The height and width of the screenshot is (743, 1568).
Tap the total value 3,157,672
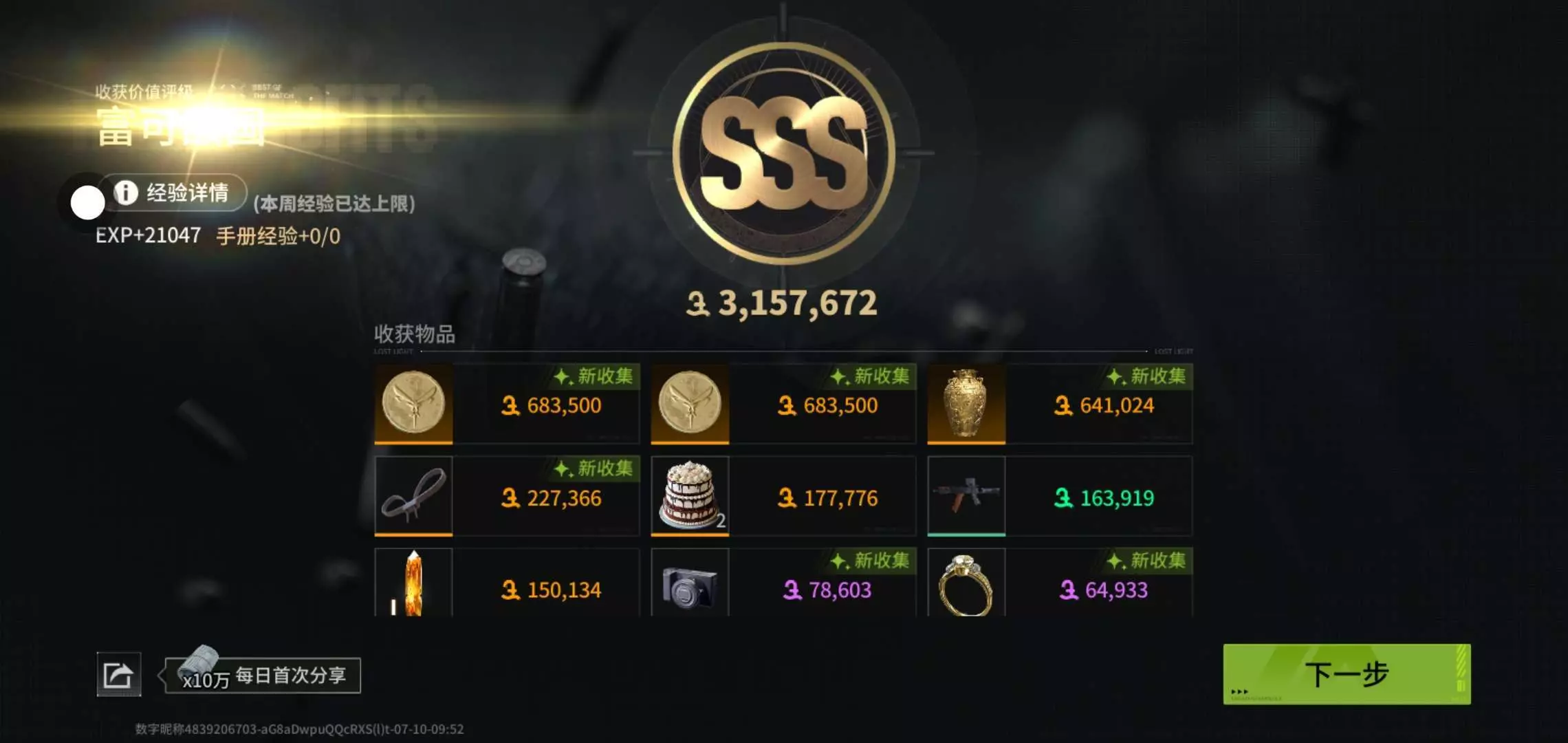782,303
